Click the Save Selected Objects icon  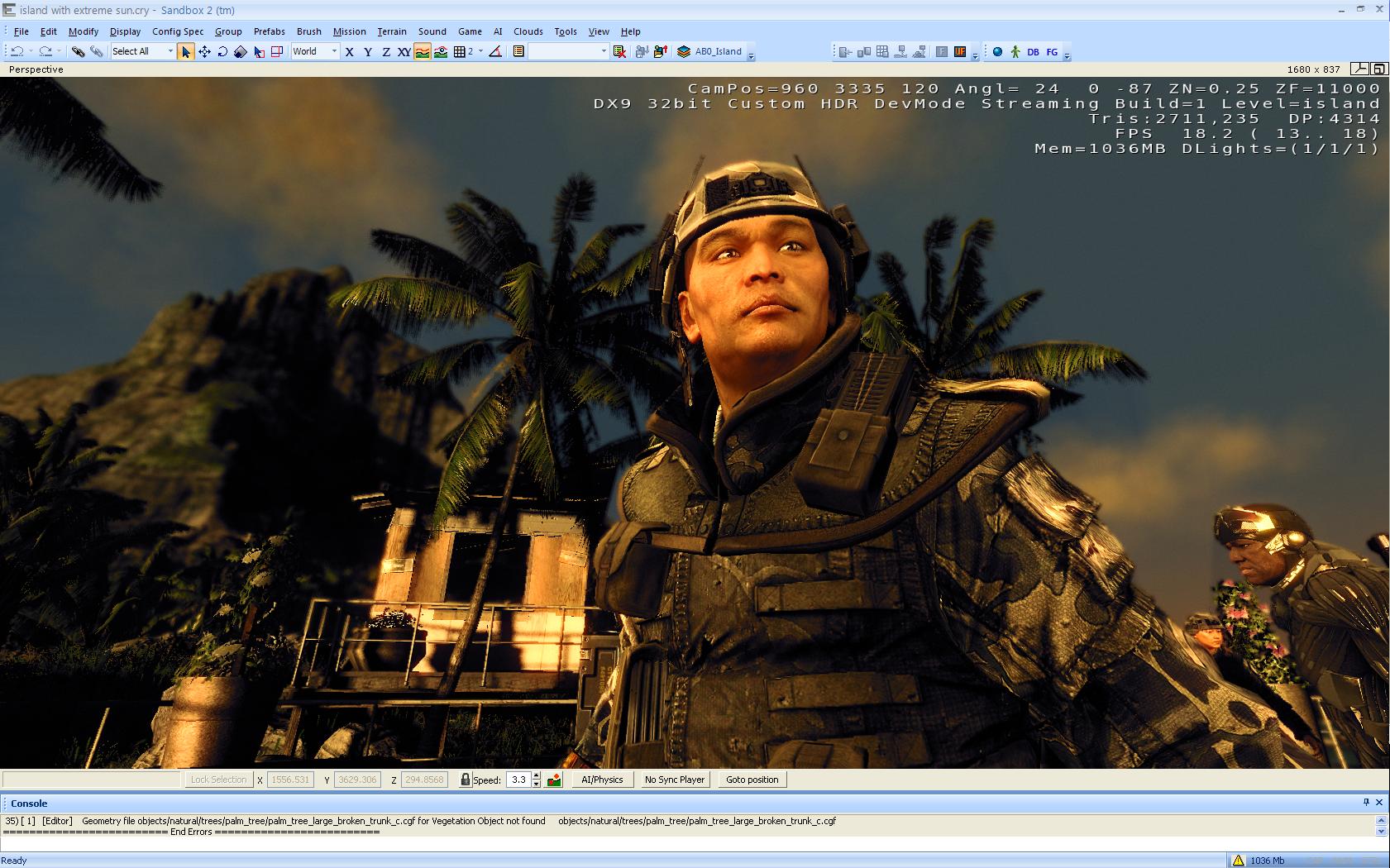pyautogui.click(x=642, y=51)
